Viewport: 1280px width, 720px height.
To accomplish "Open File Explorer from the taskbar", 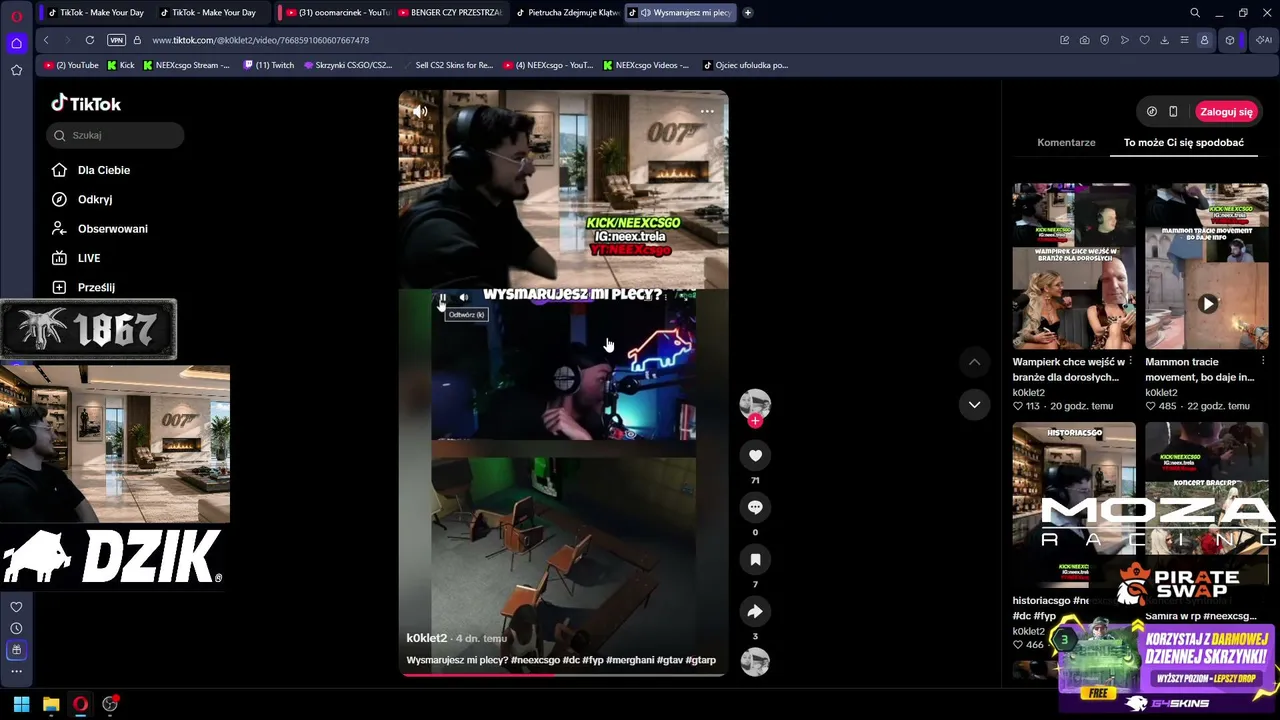I will [51, 704].
